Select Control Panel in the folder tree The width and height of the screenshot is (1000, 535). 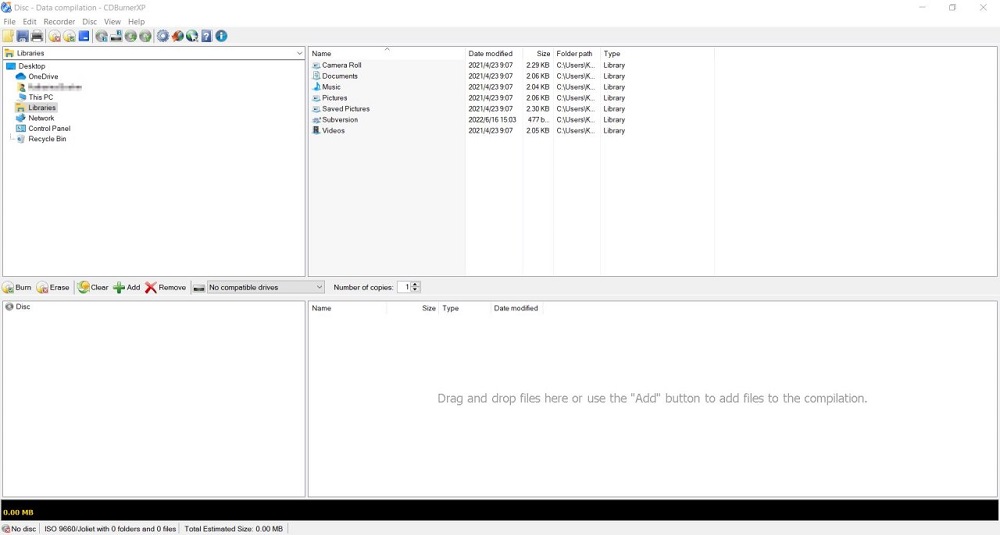(43, 128)
